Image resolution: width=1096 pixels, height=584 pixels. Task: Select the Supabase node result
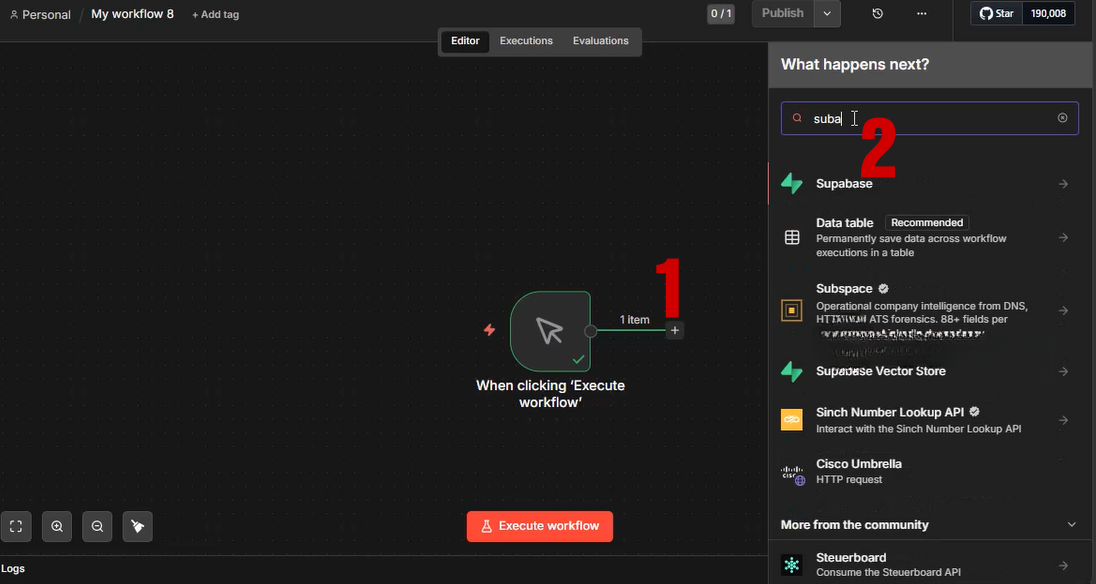(932, 184)
